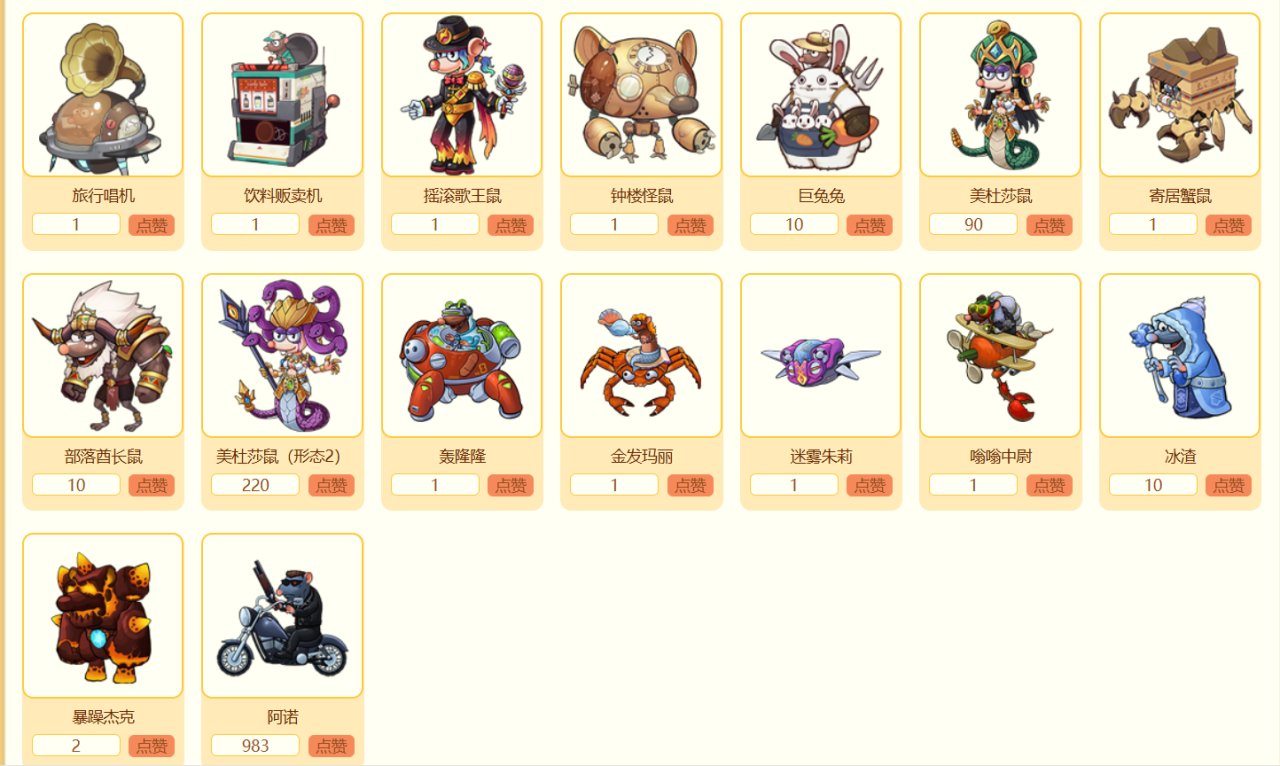
Task: Click 点赞 button under 嗡嗡中尉
Action: 1049,485
